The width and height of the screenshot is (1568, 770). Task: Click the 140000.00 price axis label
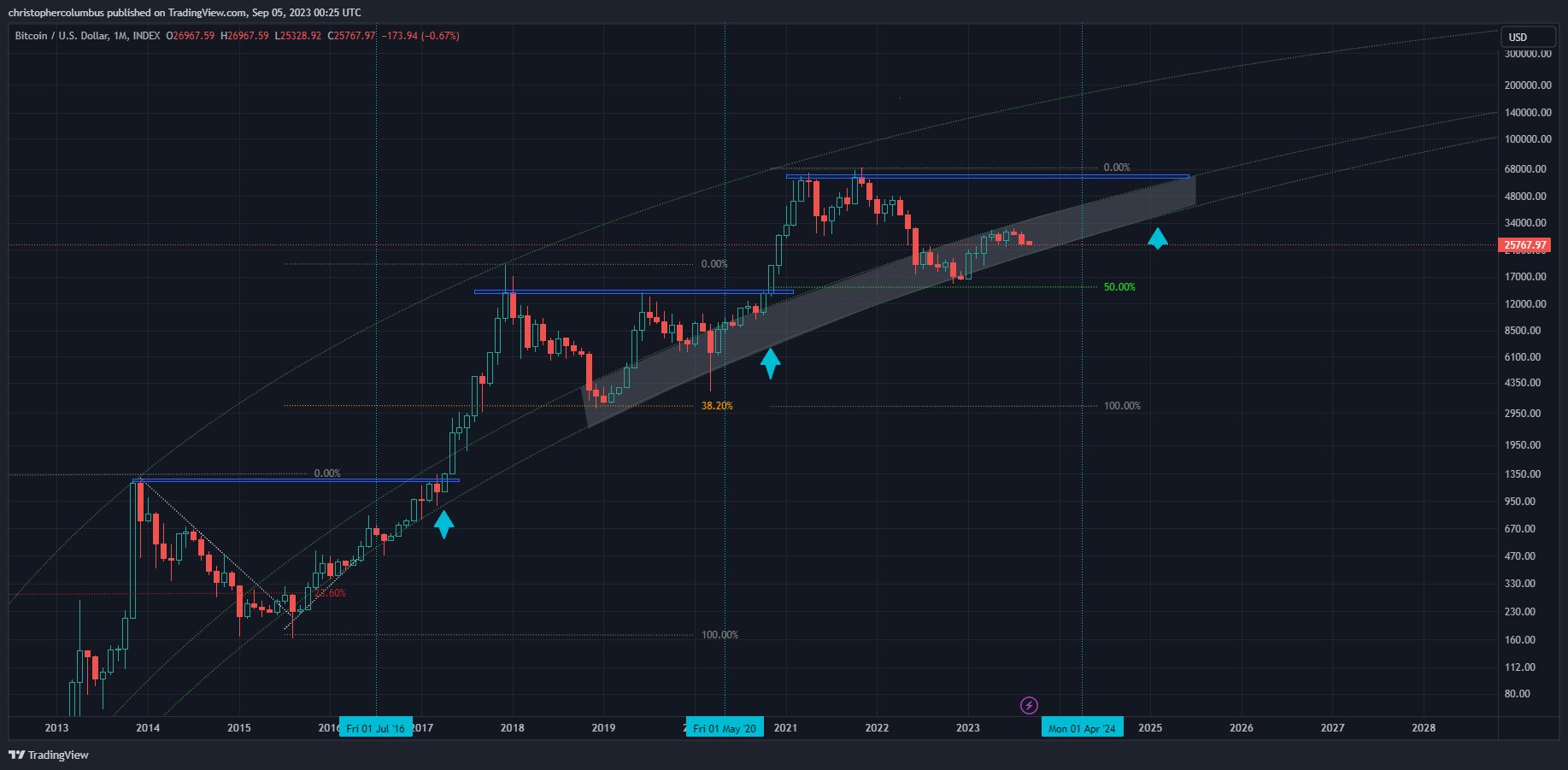pos(1528,113)
